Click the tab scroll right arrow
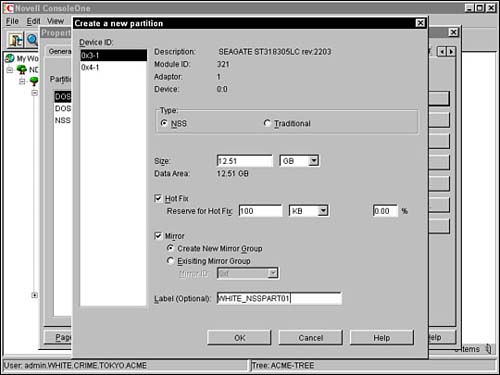The height and width of the screenshot is (375, 500). tap(451, 52)
